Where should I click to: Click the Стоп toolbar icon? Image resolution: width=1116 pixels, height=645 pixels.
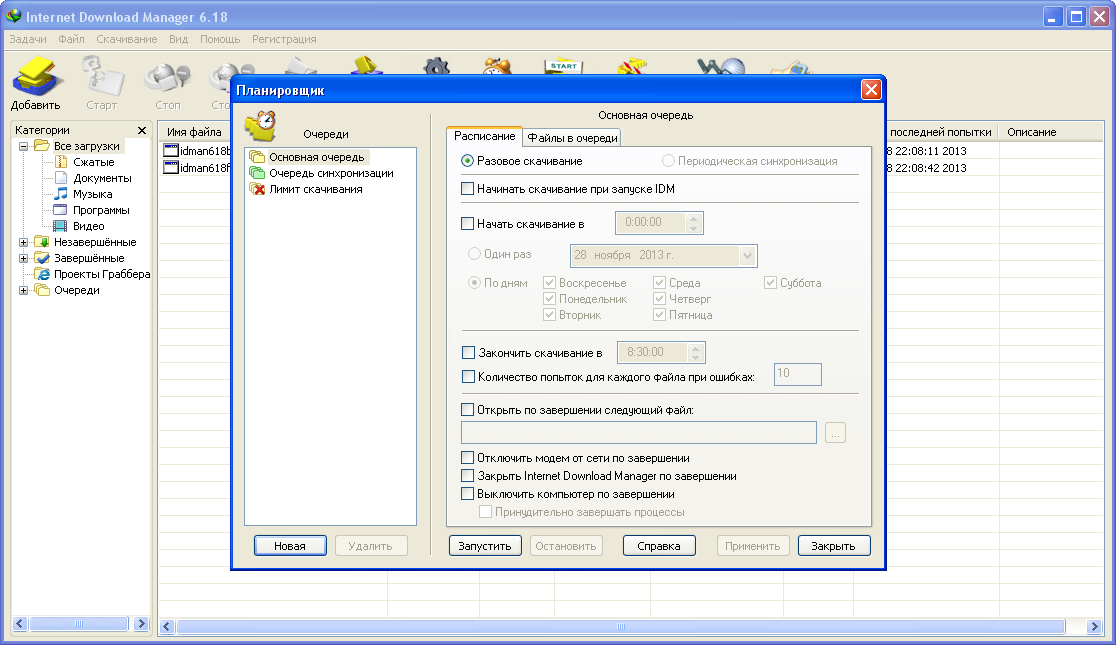pyautogui.click(x=168, y=84)
